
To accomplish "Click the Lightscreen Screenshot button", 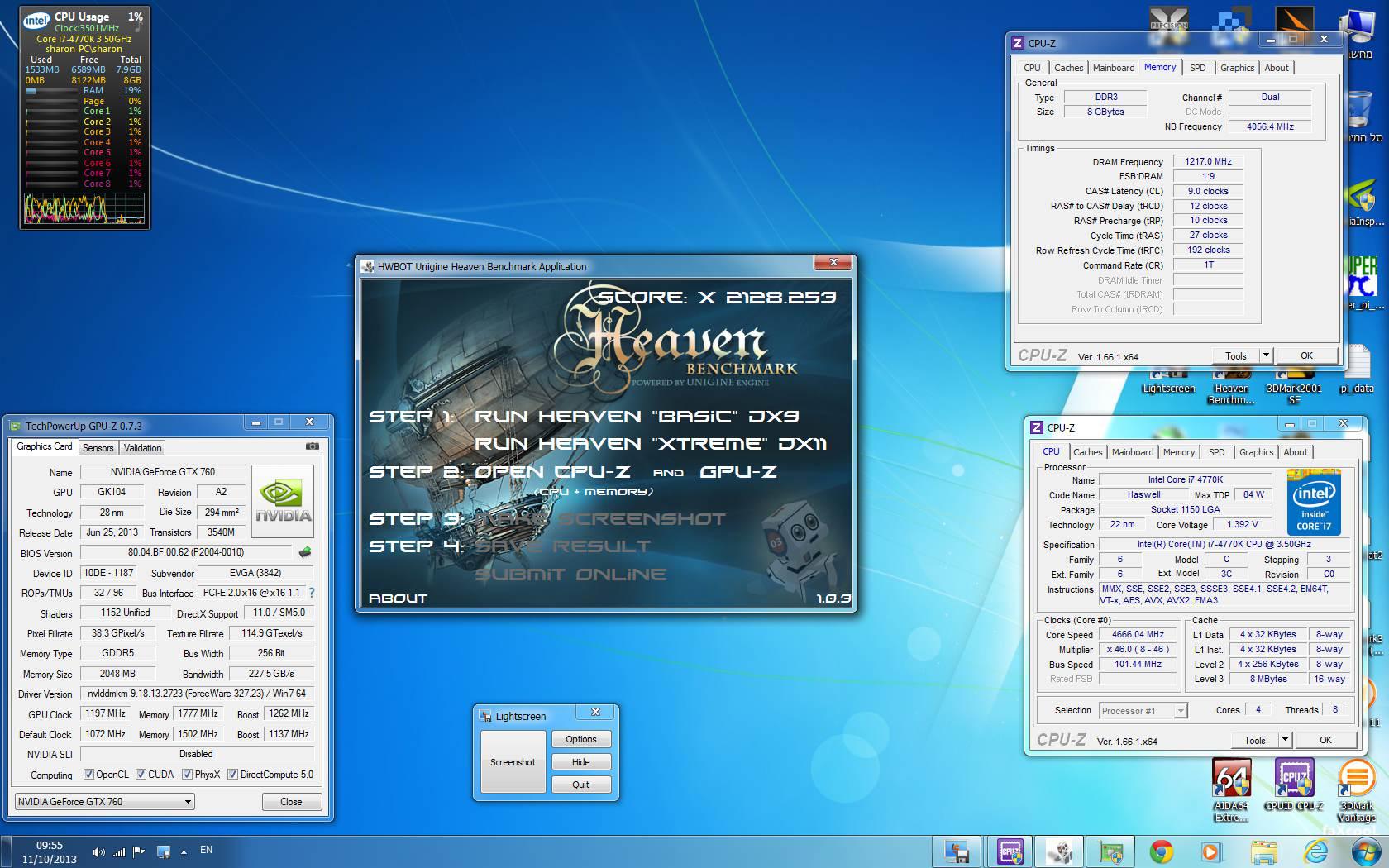I will coord(513,762).
